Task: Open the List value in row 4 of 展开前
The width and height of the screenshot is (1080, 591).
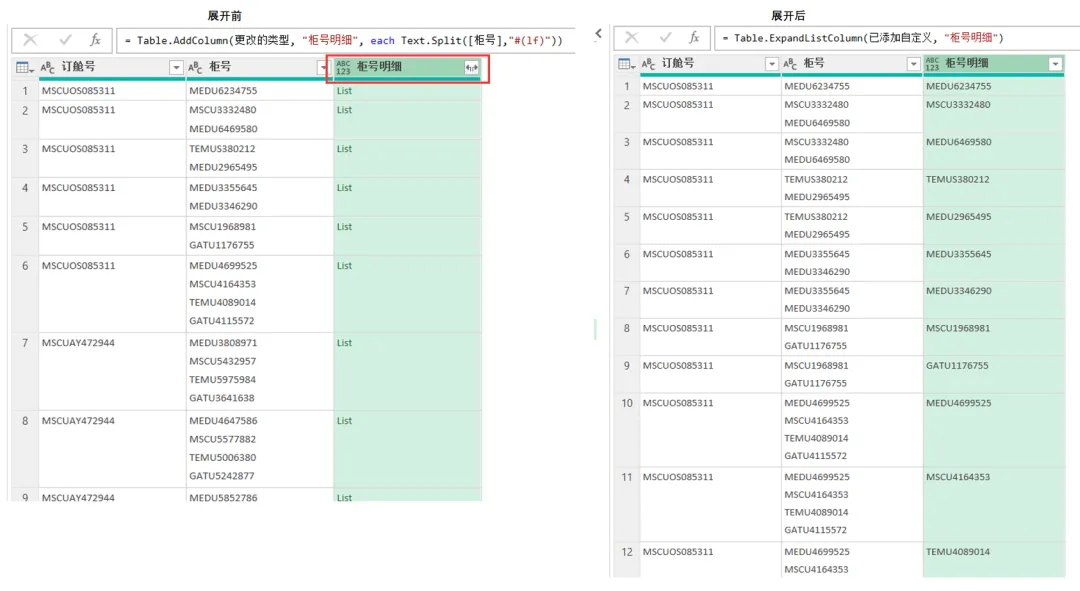Action: (344, 188)
